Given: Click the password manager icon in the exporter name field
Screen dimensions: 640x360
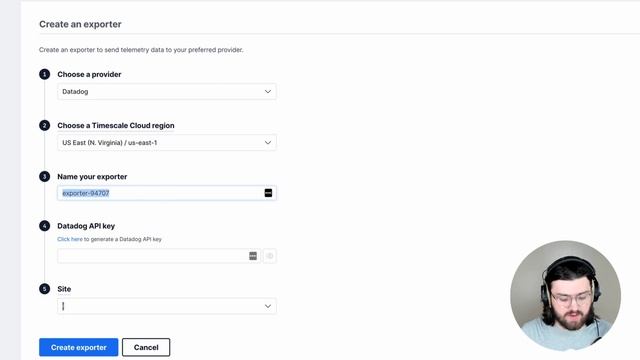Looking at the screenshot, I should point(268,193).
